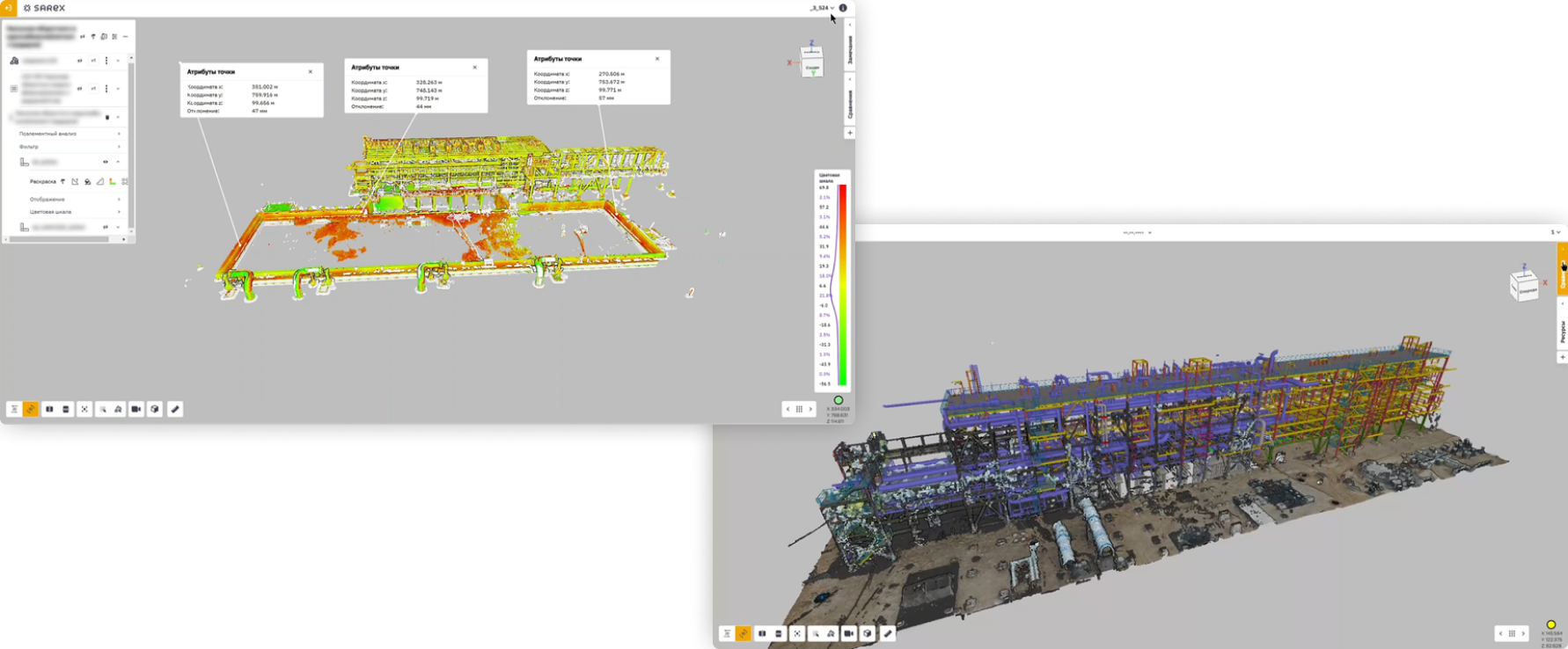Click the video camera tool in left viewer
This screenshot has width=1568, height=649.
pos(136,409)
